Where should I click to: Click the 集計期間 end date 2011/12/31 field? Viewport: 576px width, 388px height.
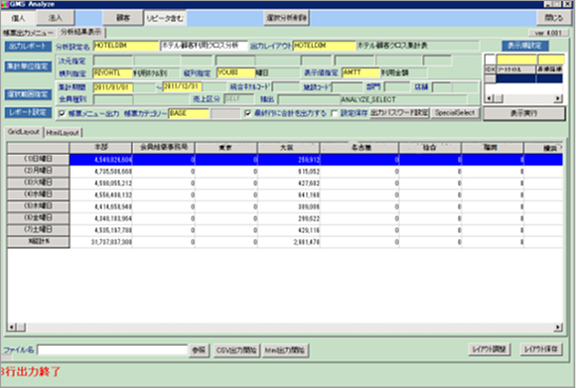click(182, 87)
